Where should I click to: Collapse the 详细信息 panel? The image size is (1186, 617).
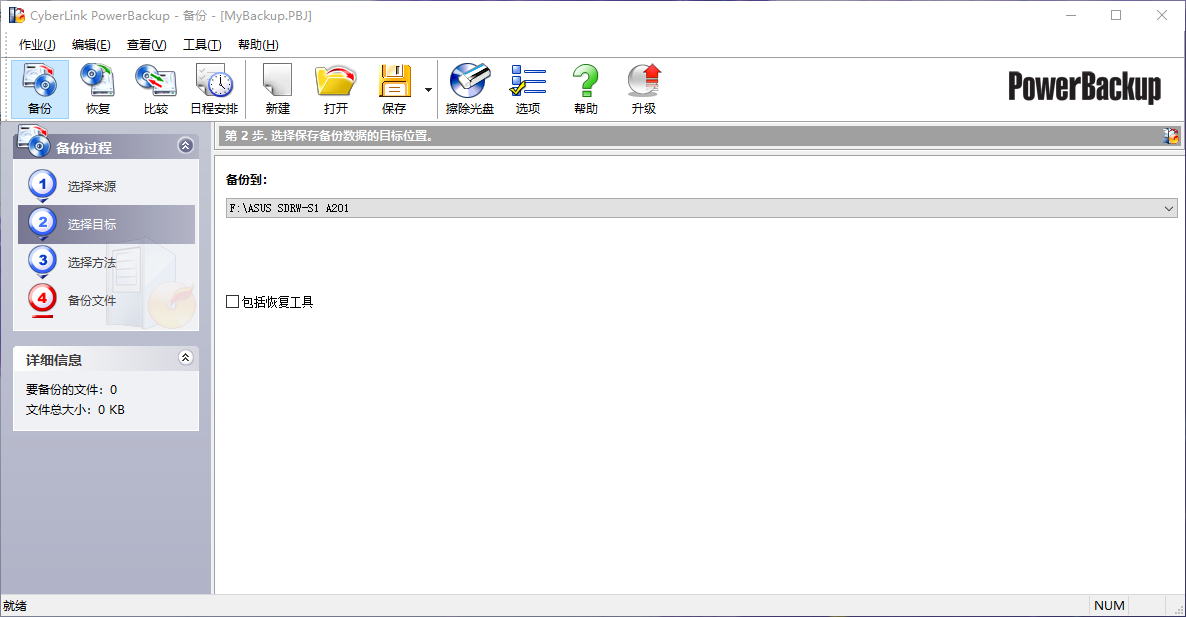coord(185,358)
